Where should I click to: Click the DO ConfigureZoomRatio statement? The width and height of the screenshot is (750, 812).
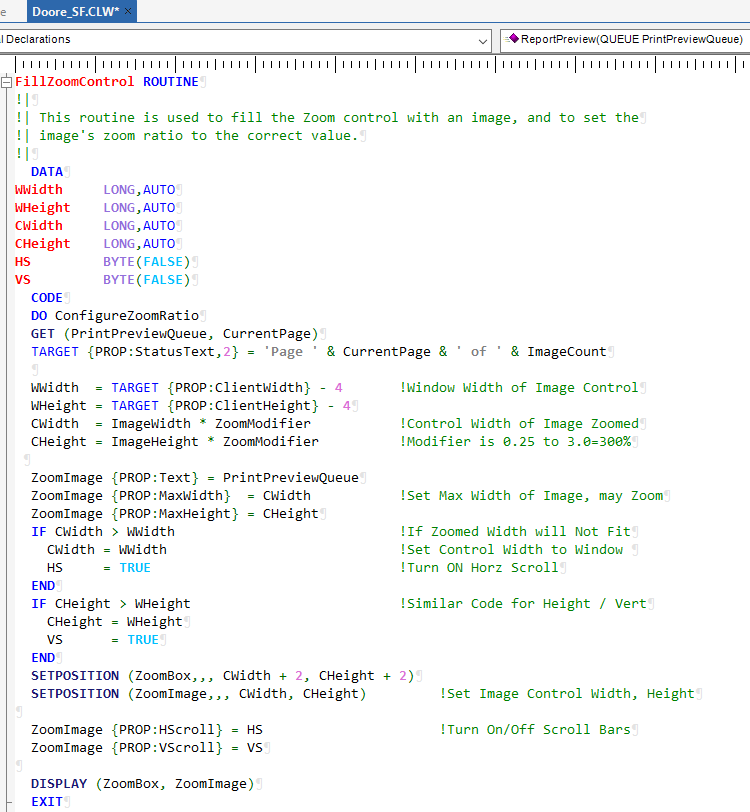114,316
